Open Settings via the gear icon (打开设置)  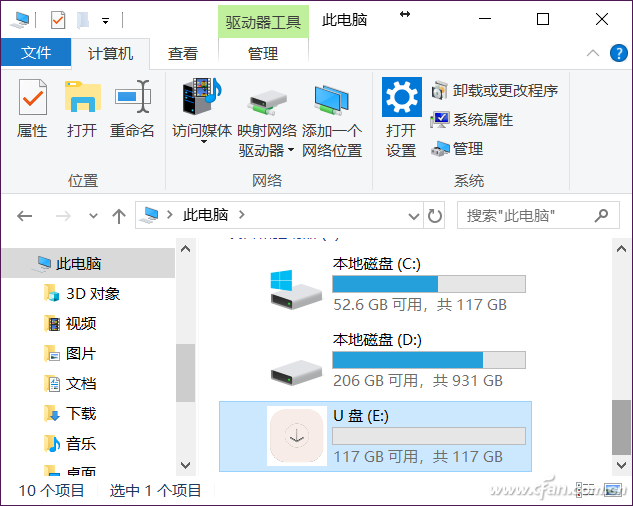click(402, 97)
